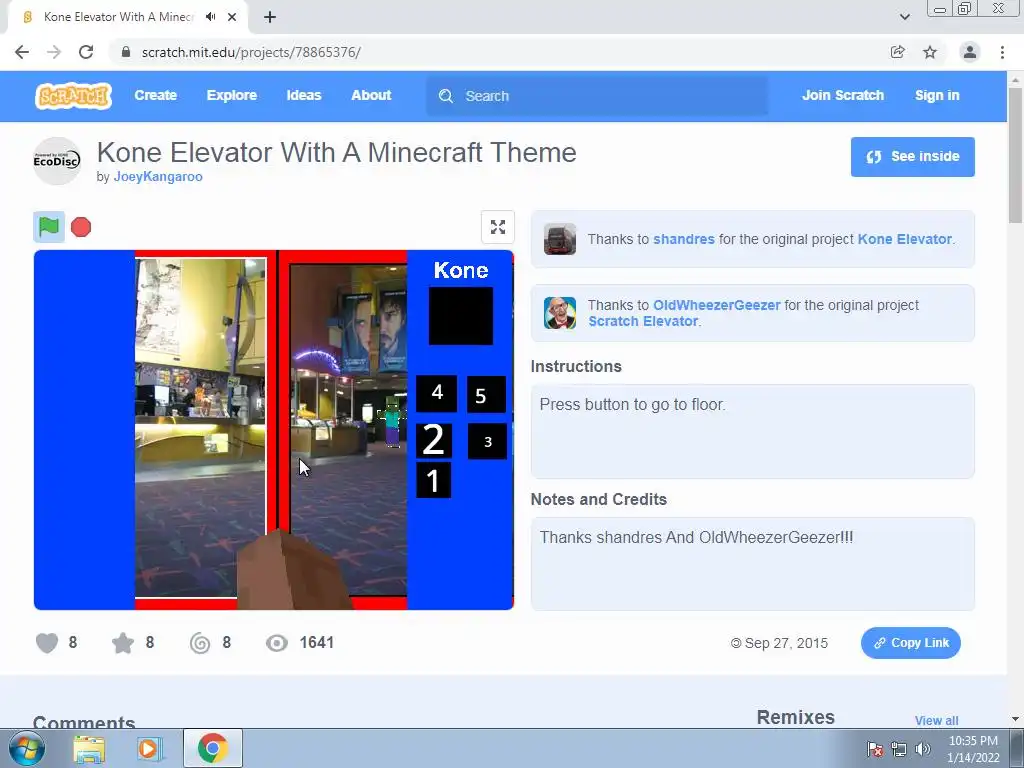Viewport: 1024px width, 768px height.
Task: Open OldWheezerGeezer profile link
Action: click(x=716, y=305)
